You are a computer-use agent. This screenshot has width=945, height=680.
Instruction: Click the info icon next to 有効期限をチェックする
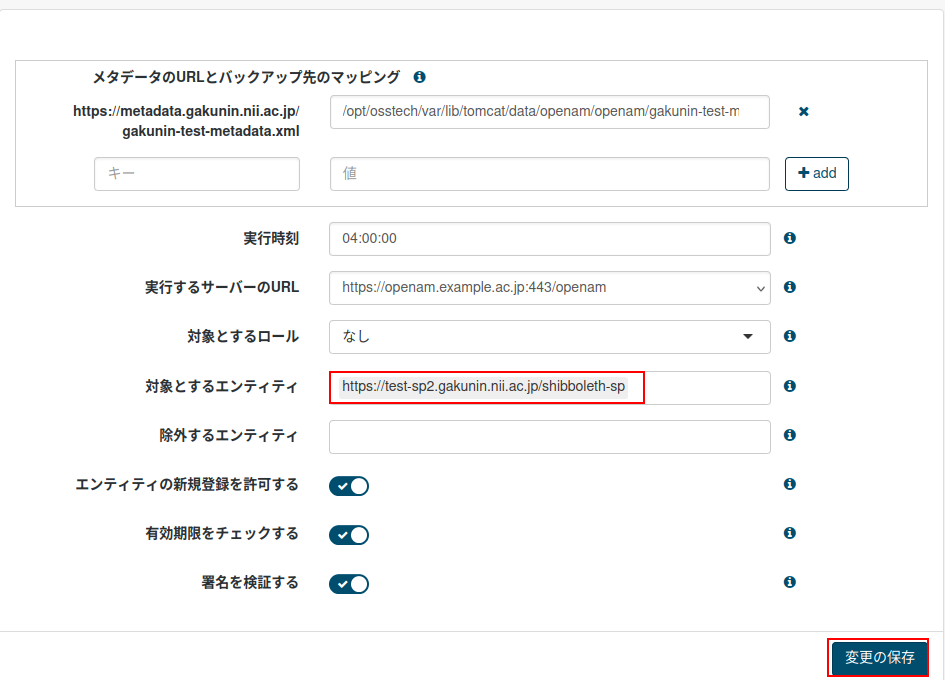pyautogui.click(x=789, y=533)
